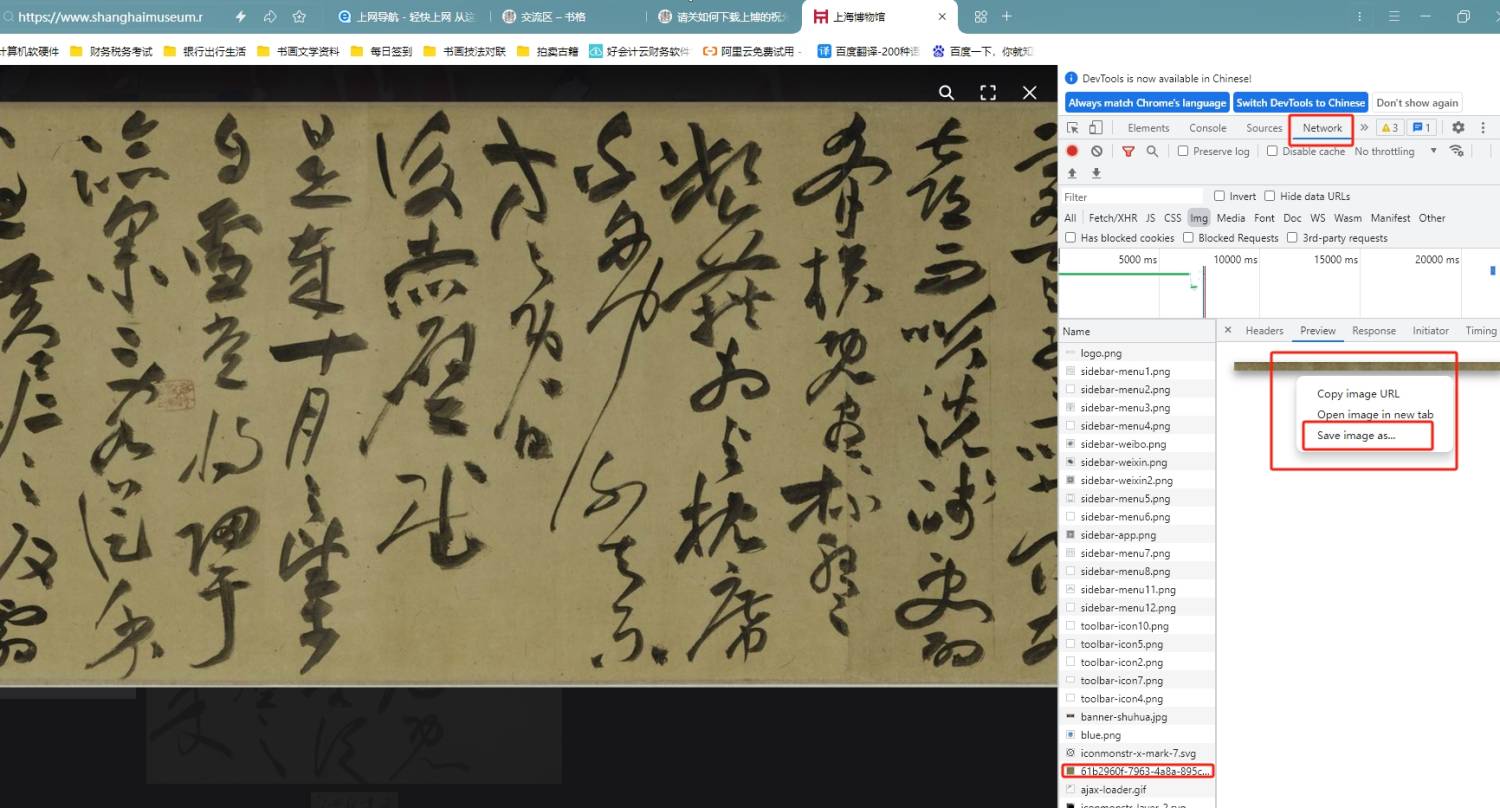Open the No throttling dropdown
The width and height of the screenshot is (1500, 808).
[1395, 151]
